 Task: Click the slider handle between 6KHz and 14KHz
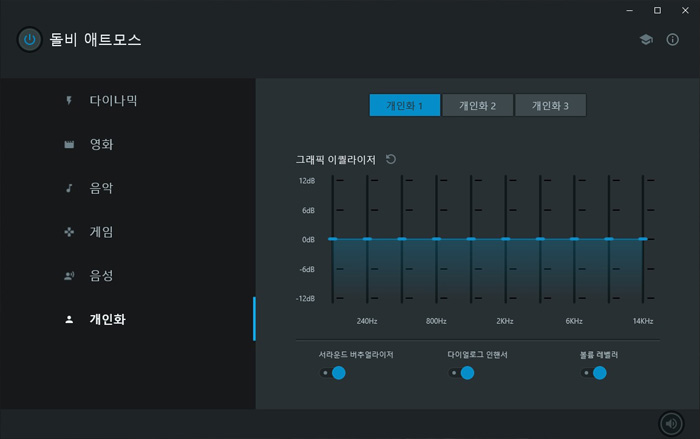point(608,239)
